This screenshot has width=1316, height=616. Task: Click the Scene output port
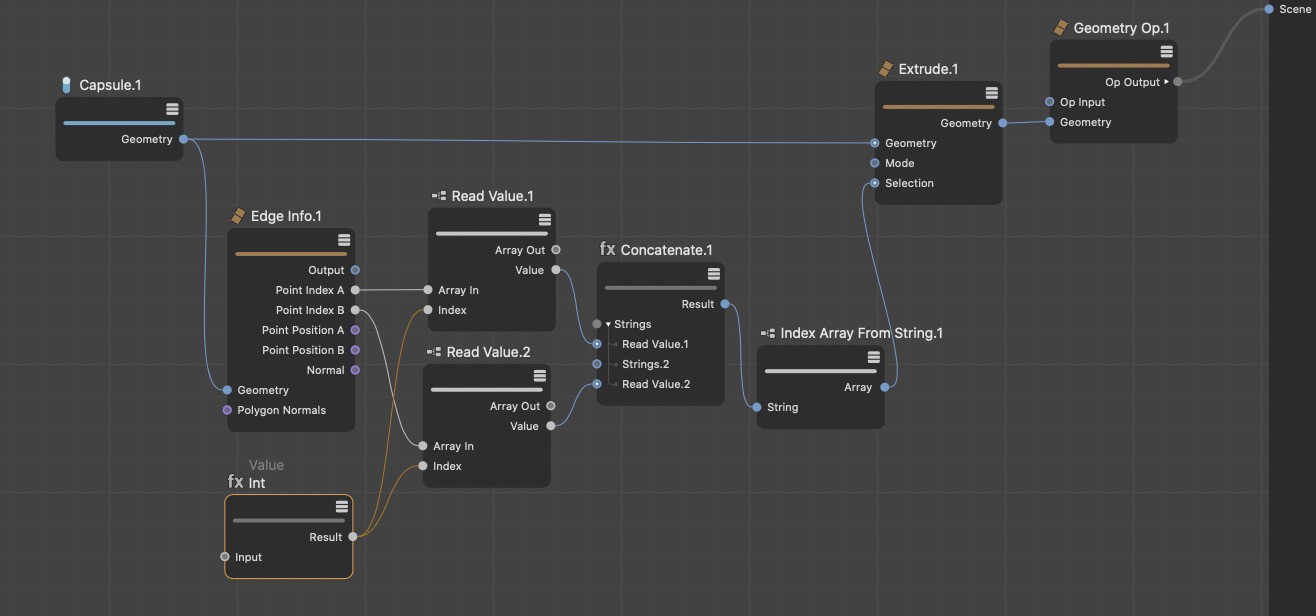click(1269, 9)
